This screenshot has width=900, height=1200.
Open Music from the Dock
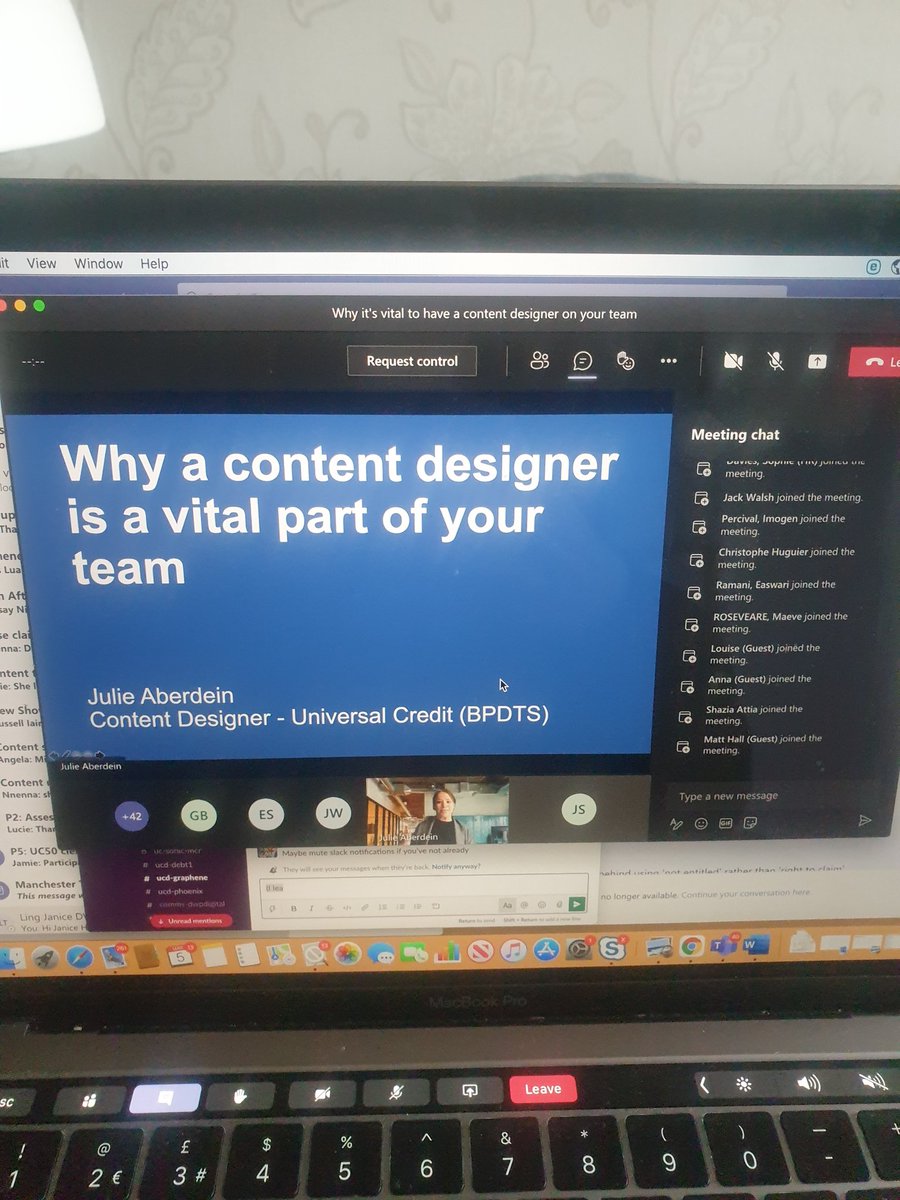coord(512,951)
